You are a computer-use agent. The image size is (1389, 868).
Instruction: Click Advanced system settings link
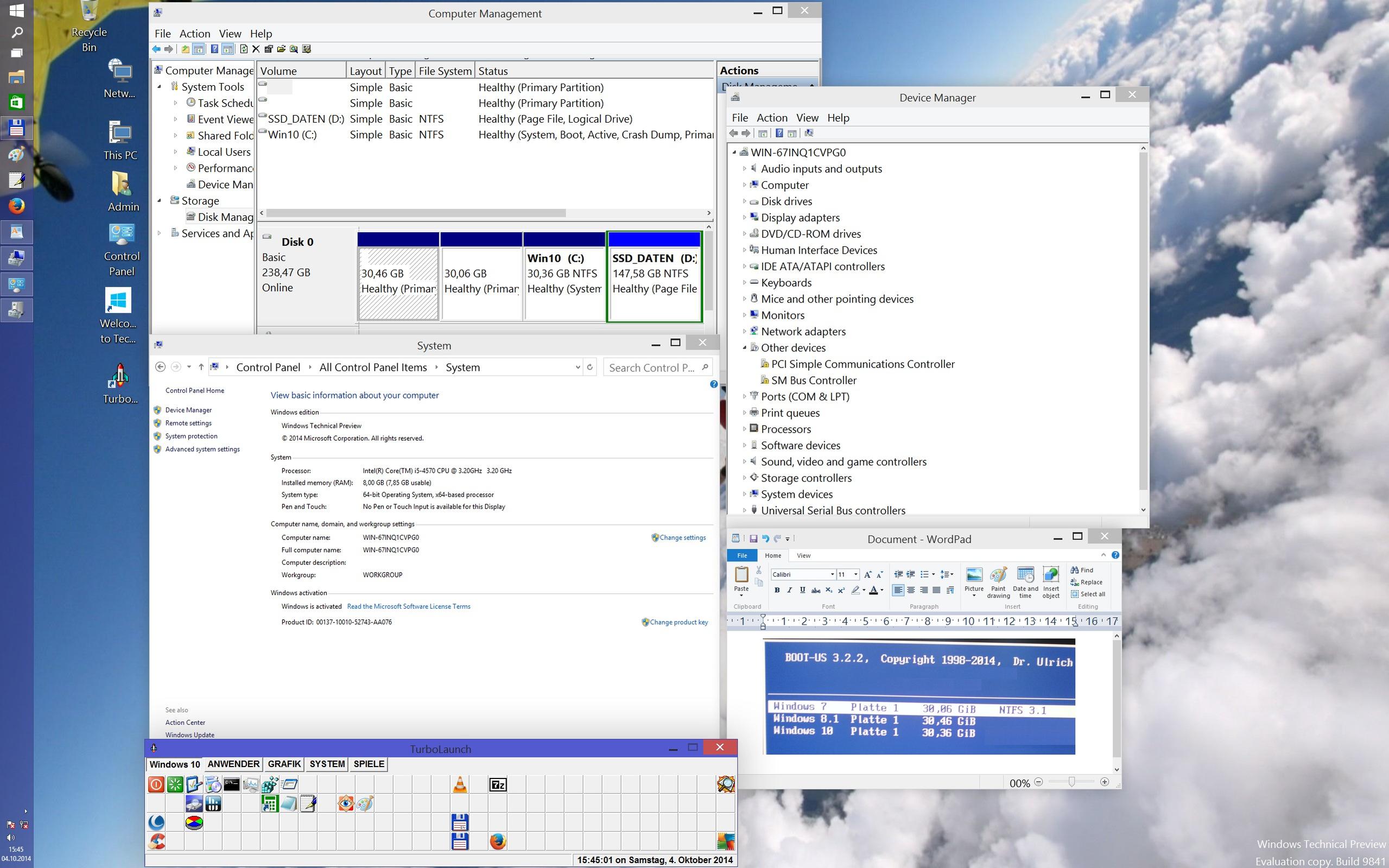point(202,449)
